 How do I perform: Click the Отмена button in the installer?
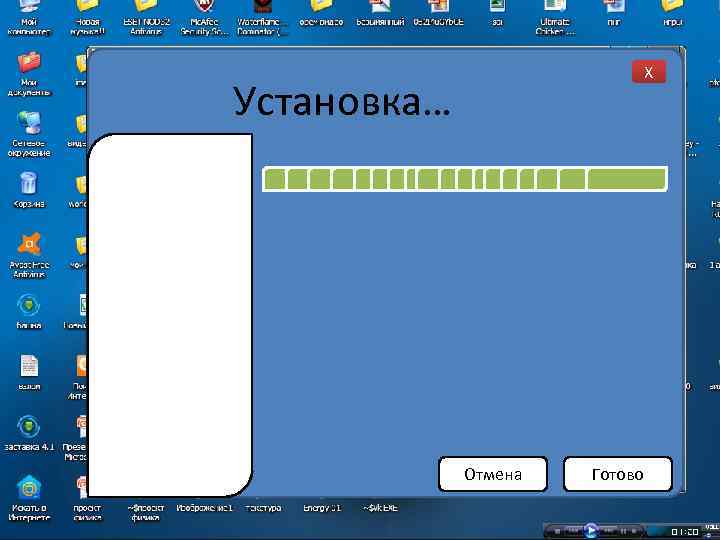[493, 473]
